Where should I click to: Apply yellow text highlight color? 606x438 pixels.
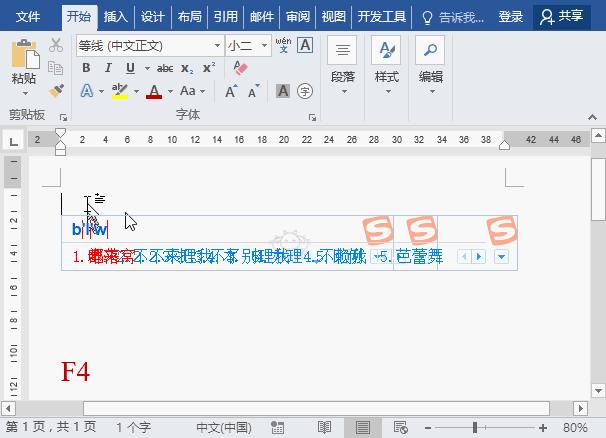coord(119,91)
